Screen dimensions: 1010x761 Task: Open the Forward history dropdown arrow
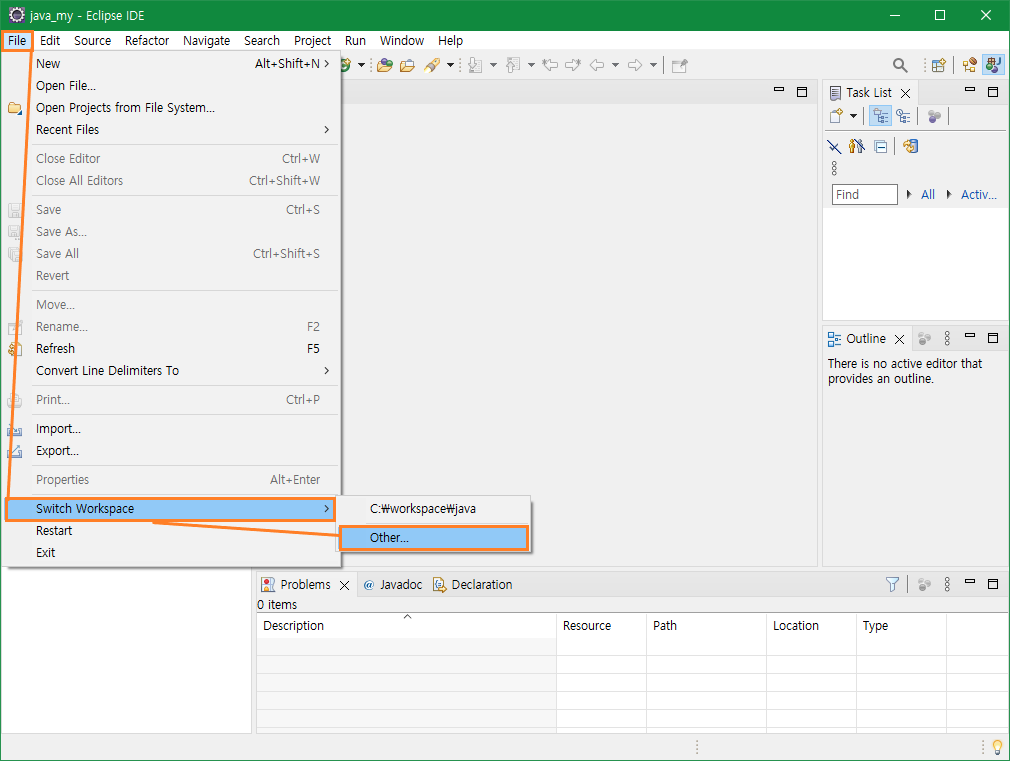(x=653, y=65)
